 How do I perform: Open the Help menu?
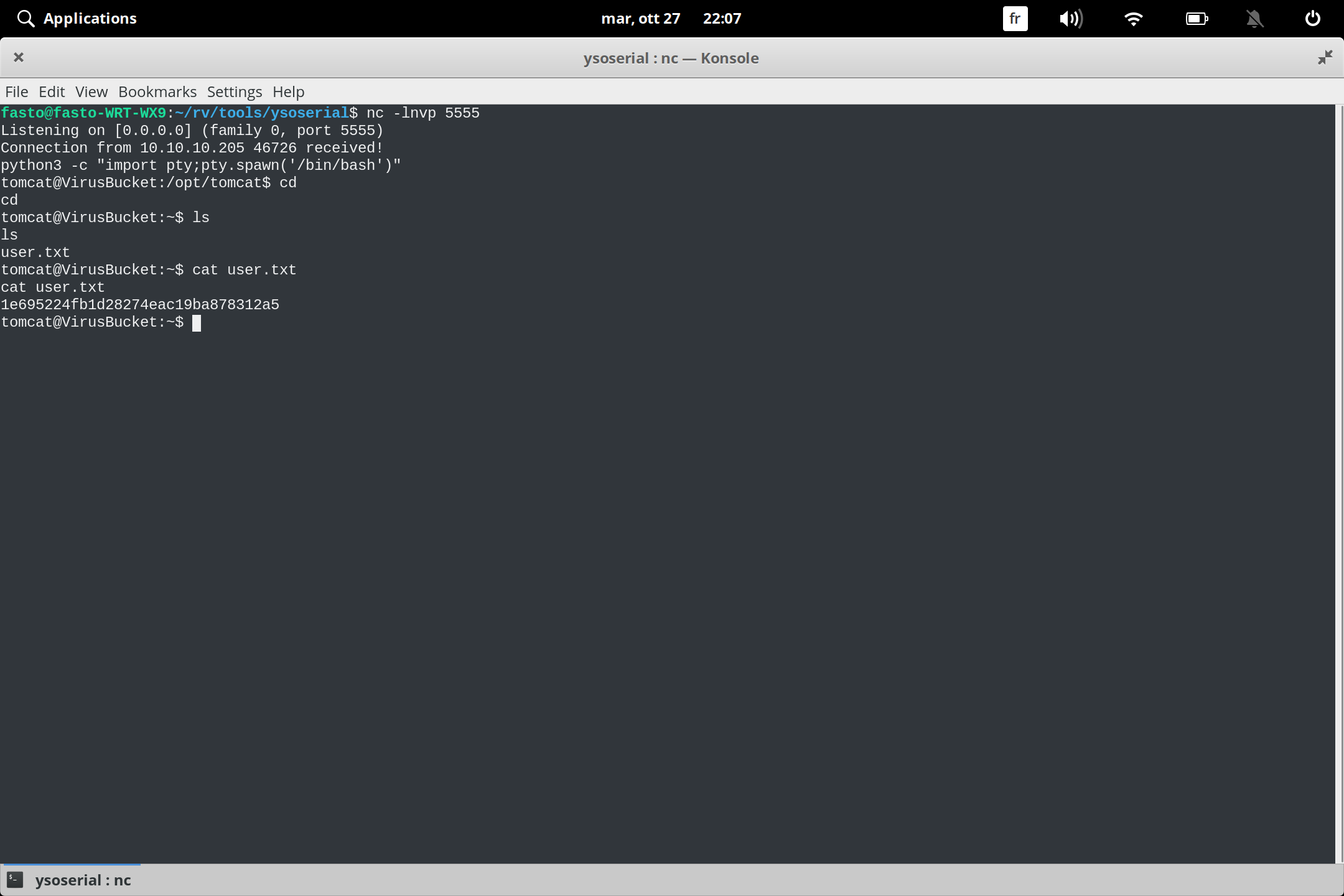287,91
